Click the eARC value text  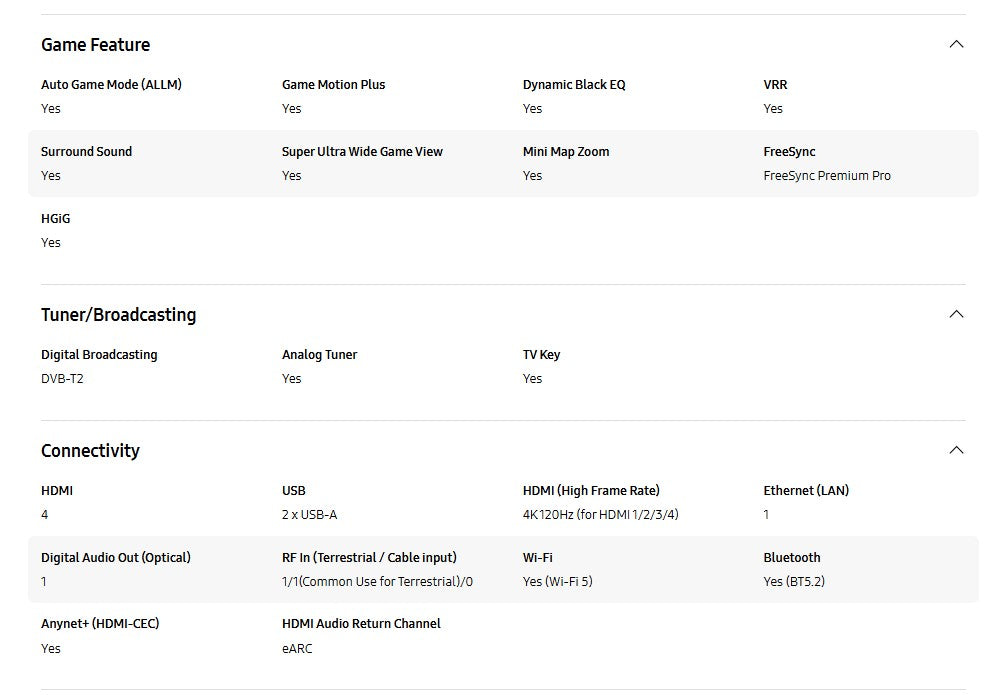(x=297, y=649)
